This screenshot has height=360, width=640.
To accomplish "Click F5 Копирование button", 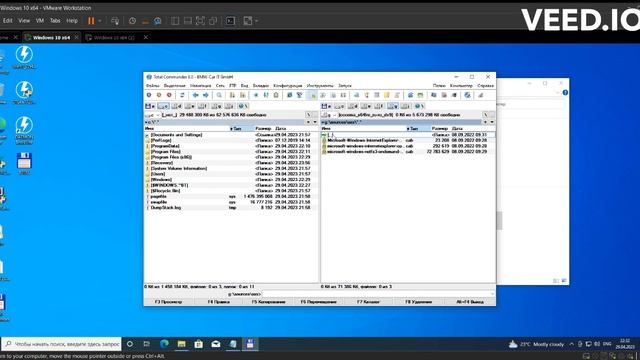I will coord(269,302).
